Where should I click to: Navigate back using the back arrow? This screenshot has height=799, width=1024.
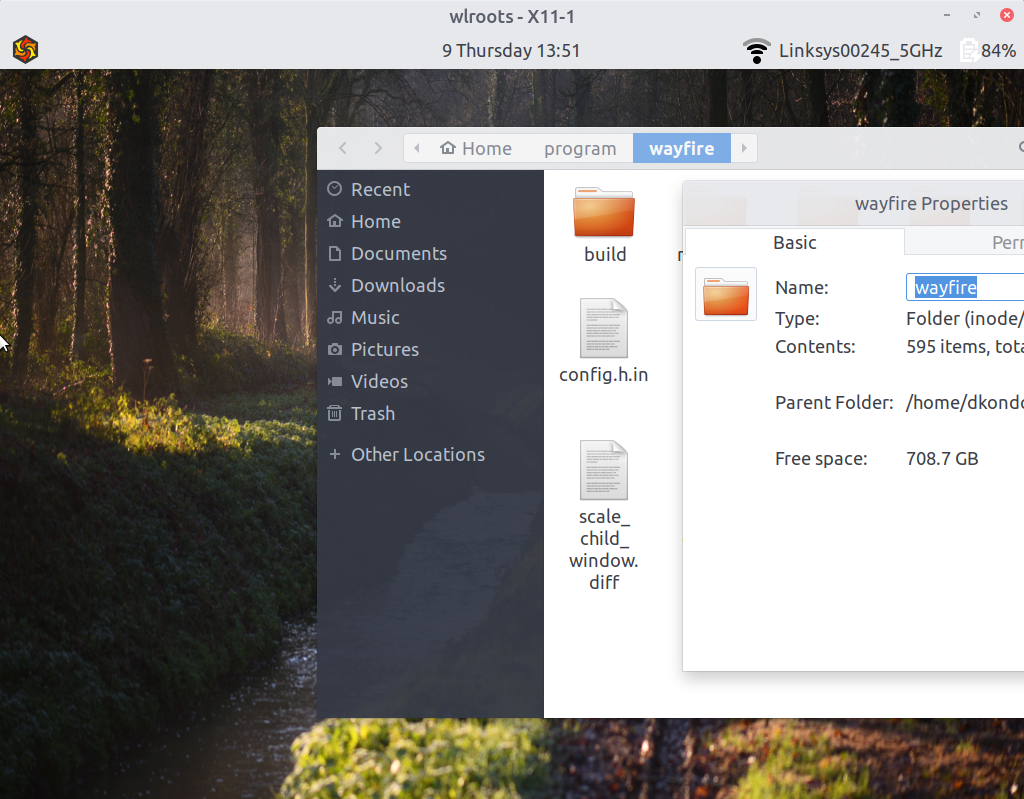[x=343, y=147]
